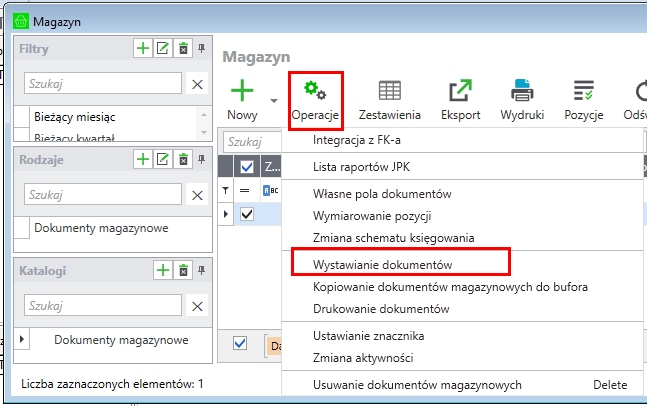The width and height of the screenshot is (647, 406).
Task: Click the green Nowy plus icon
Action: (x=241, y=91)
